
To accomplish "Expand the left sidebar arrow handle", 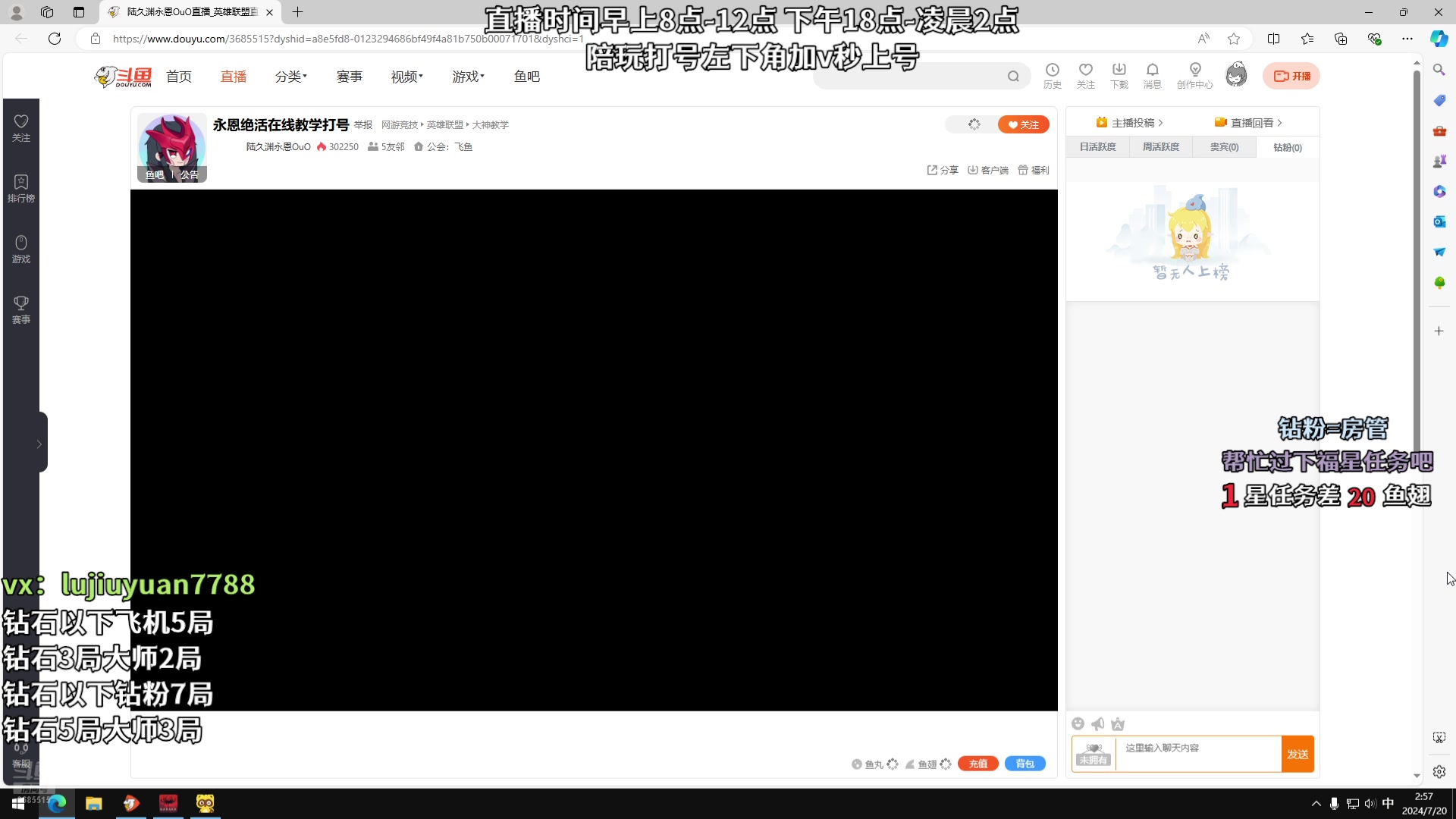I will pyautogui.click(x=39, y=444).
